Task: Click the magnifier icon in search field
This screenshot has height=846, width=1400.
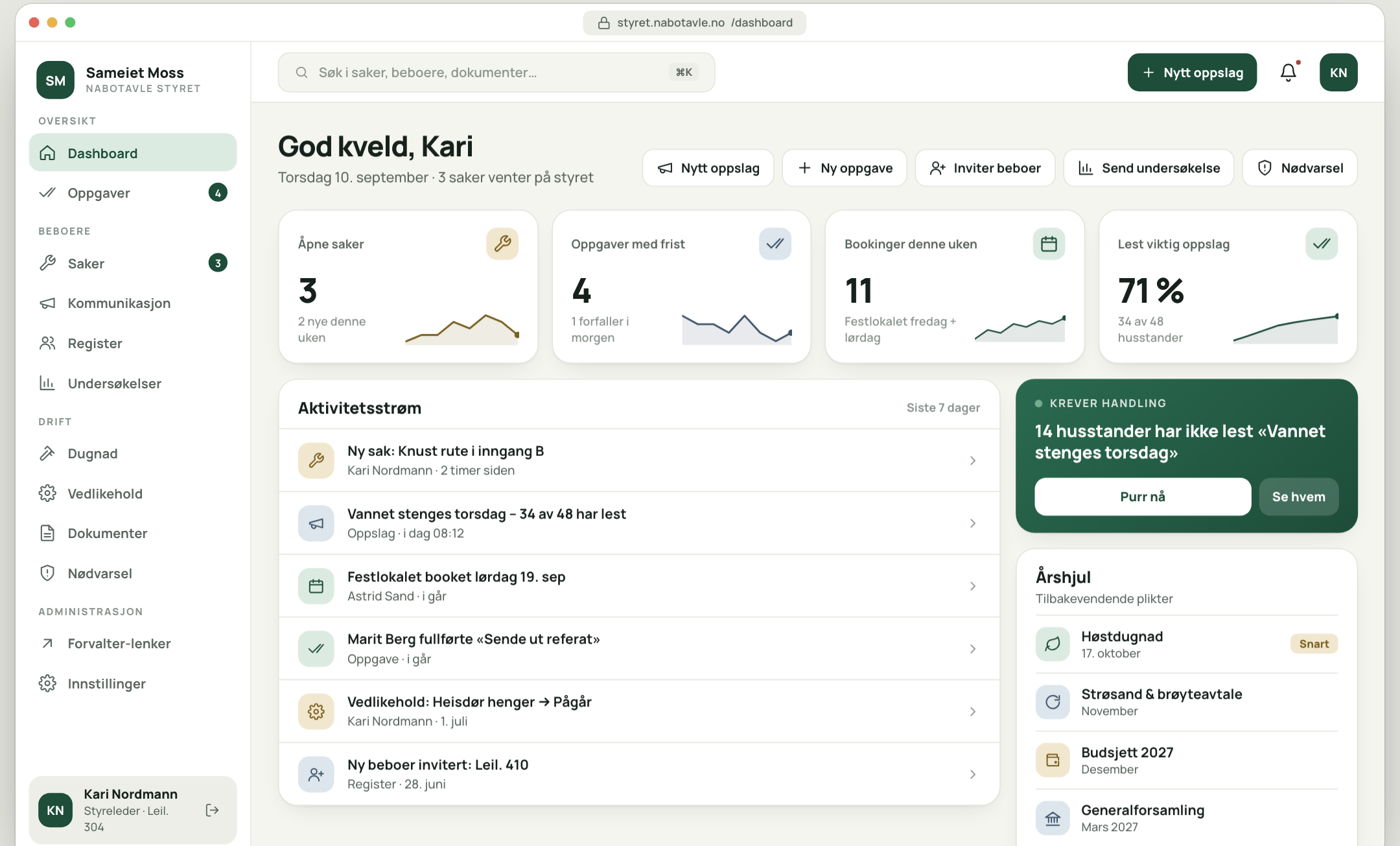Action: 301,73
